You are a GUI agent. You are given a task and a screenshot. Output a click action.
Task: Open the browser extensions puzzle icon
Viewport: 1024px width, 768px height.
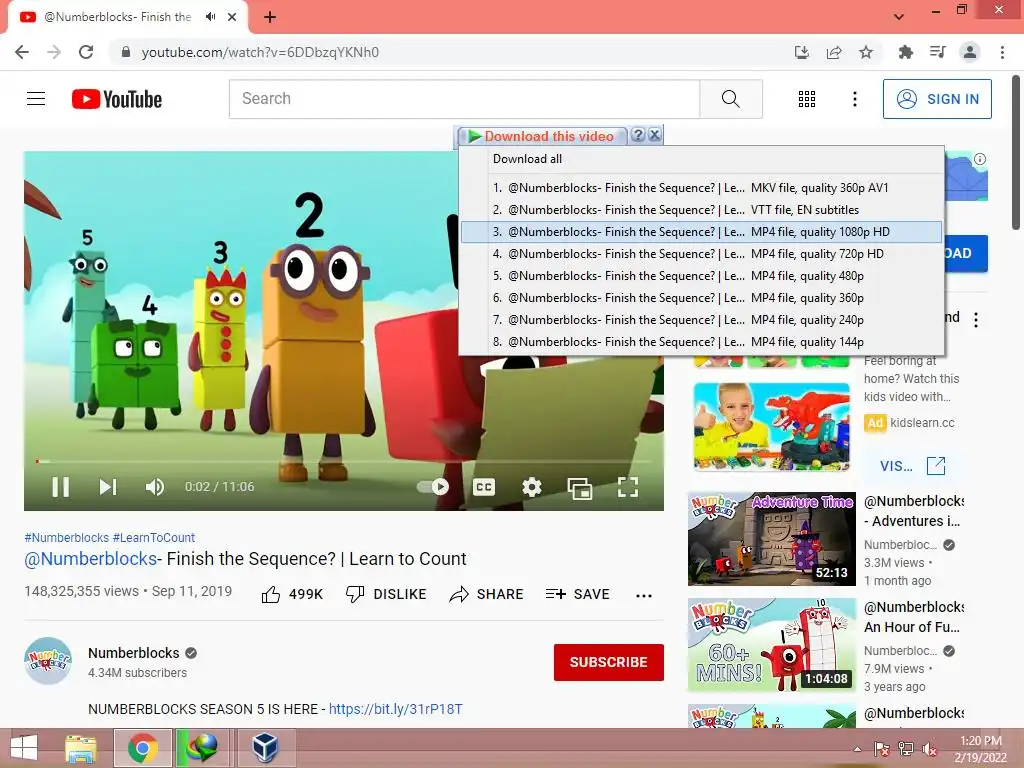[905, 52]
